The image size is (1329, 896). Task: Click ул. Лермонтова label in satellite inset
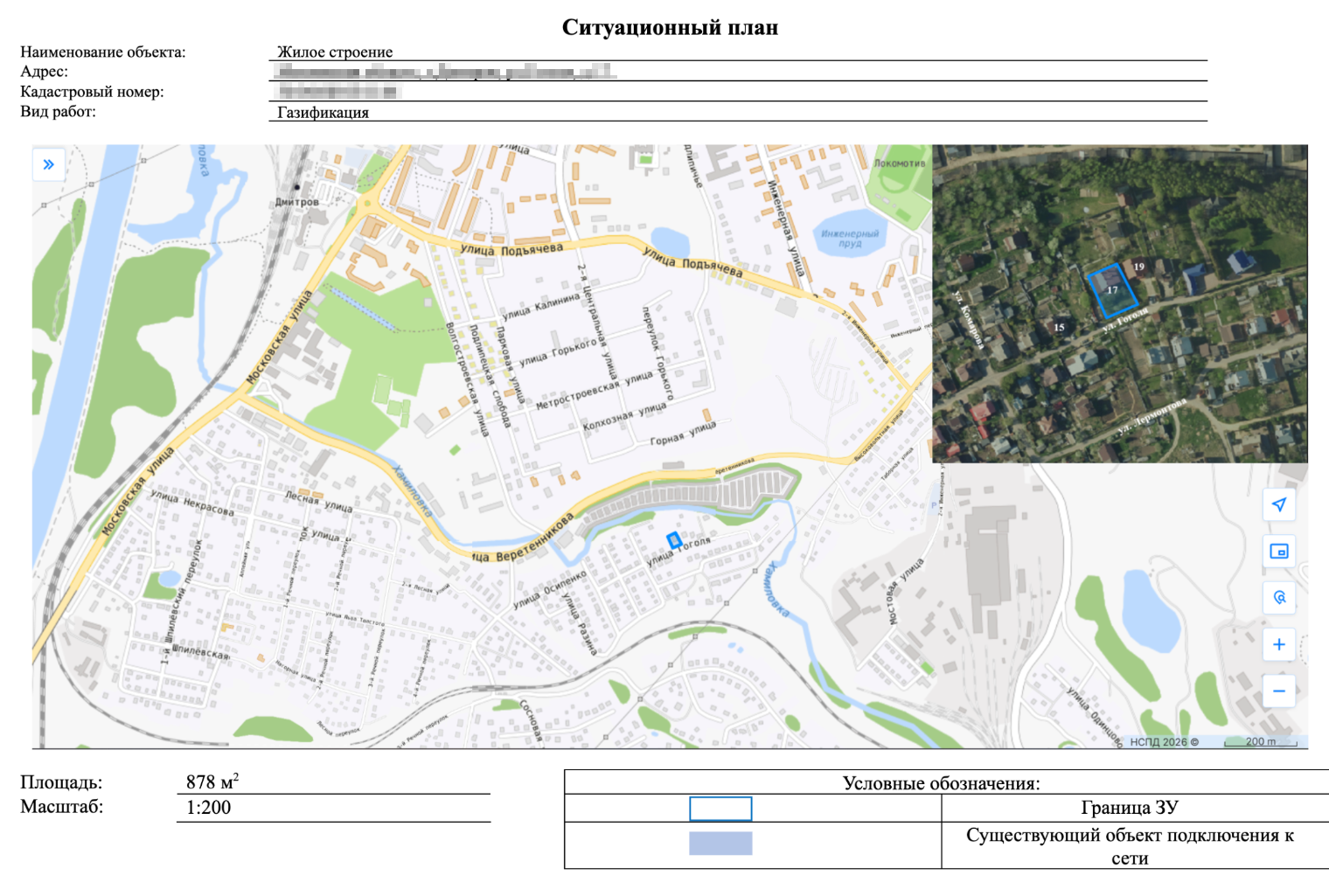pos(1152,417)
